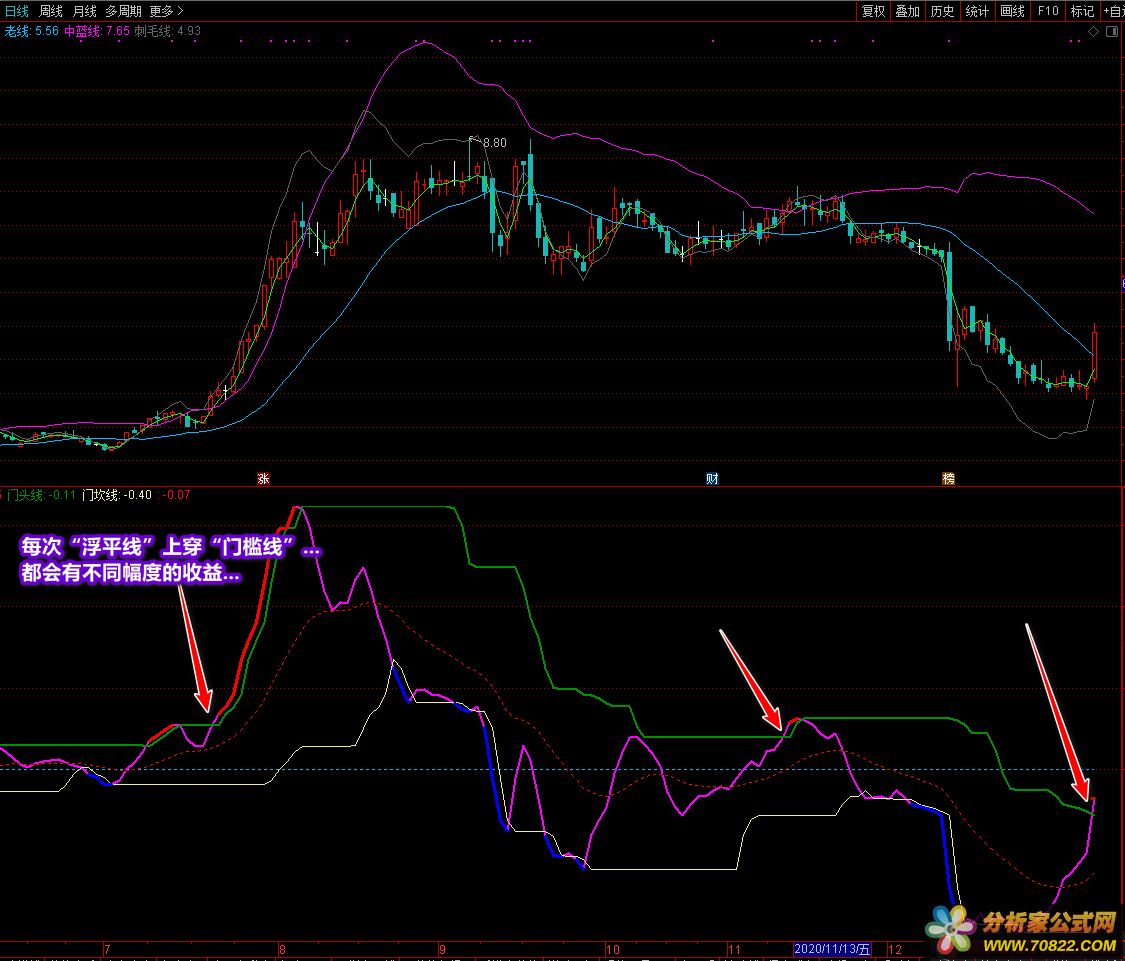
Task: Open F10 company info
Action: click(1048, 11)
